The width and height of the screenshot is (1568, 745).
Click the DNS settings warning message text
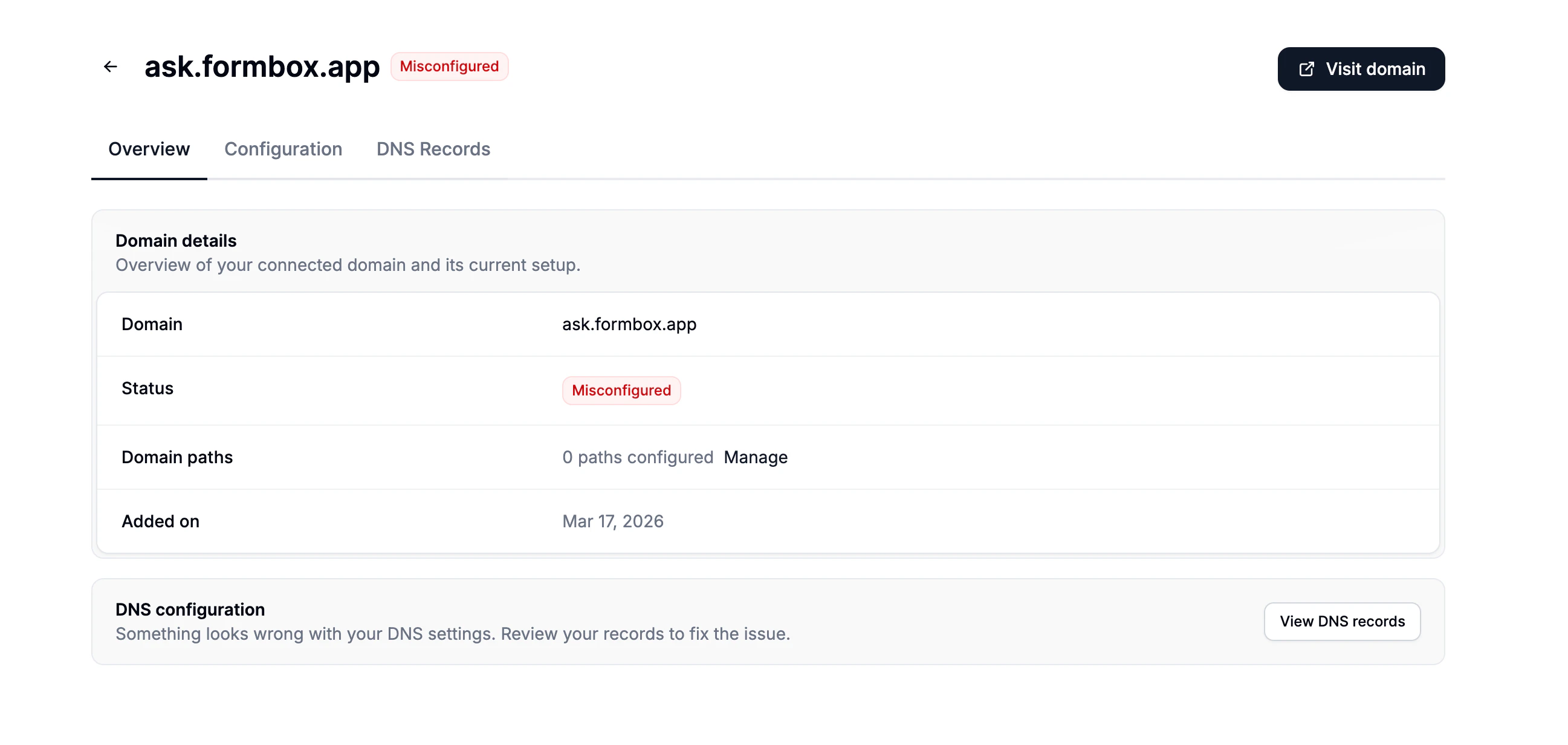452,634
